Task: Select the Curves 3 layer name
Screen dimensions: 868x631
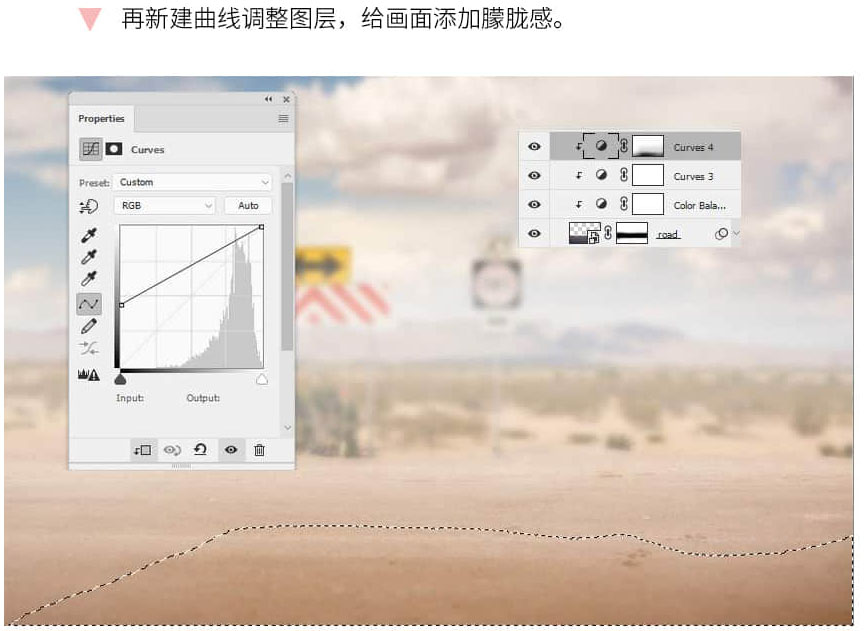Action: pyautogui.click(x=693, y=177)
